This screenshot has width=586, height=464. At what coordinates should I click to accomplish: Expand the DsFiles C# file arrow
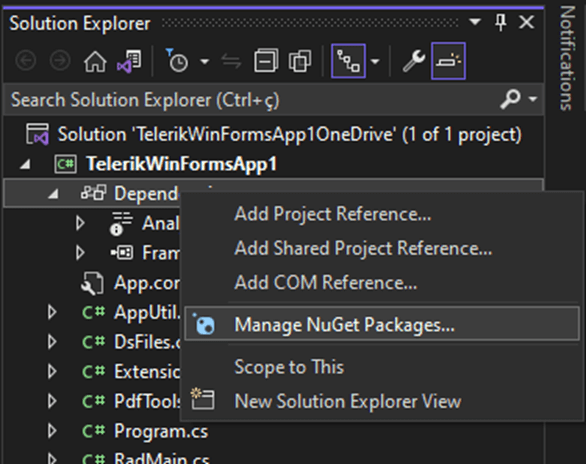(x=52, y=342)
